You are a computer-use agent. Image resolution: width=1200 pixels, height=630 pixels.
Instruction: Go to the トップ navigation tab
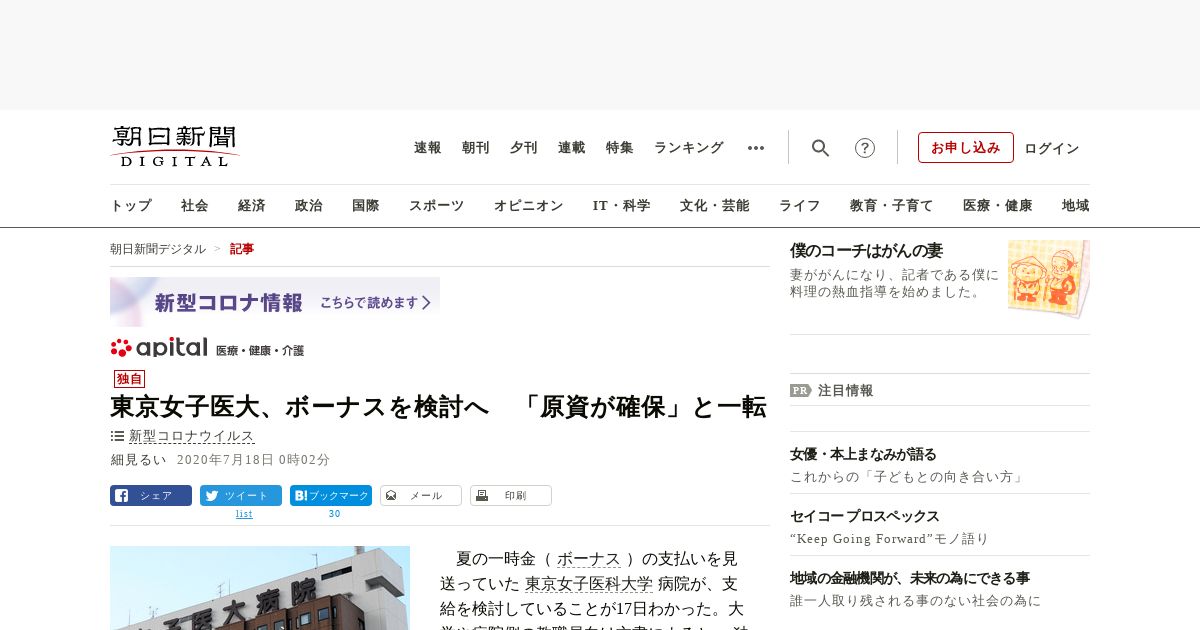(x=131, y=206)
